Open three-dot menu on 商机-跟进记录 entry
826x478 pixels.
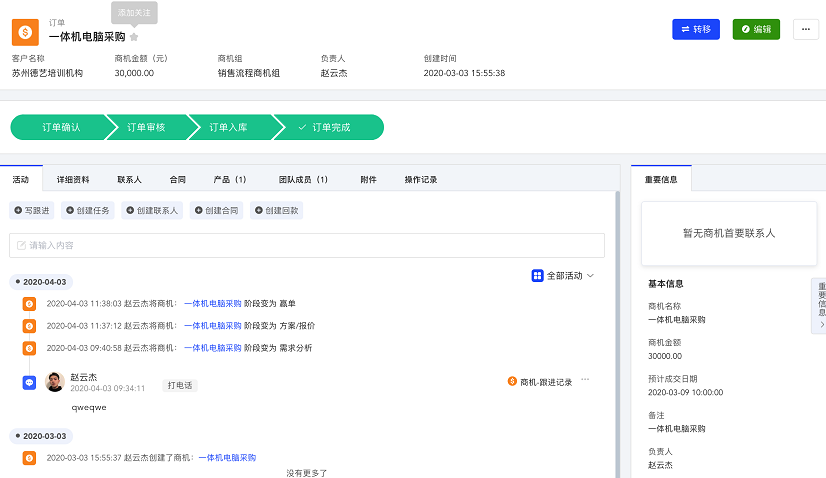585,380
